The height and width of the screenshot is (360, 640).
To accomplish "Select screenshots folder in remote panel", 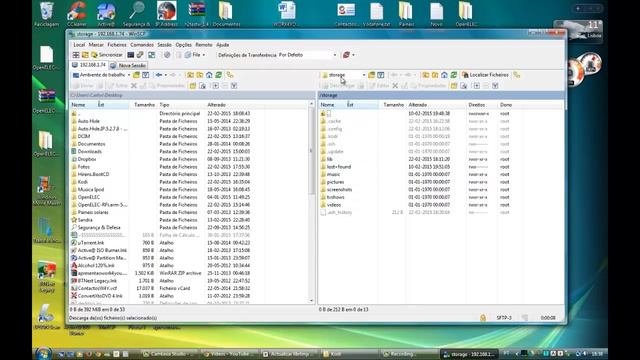I will [x=340, y=190].
